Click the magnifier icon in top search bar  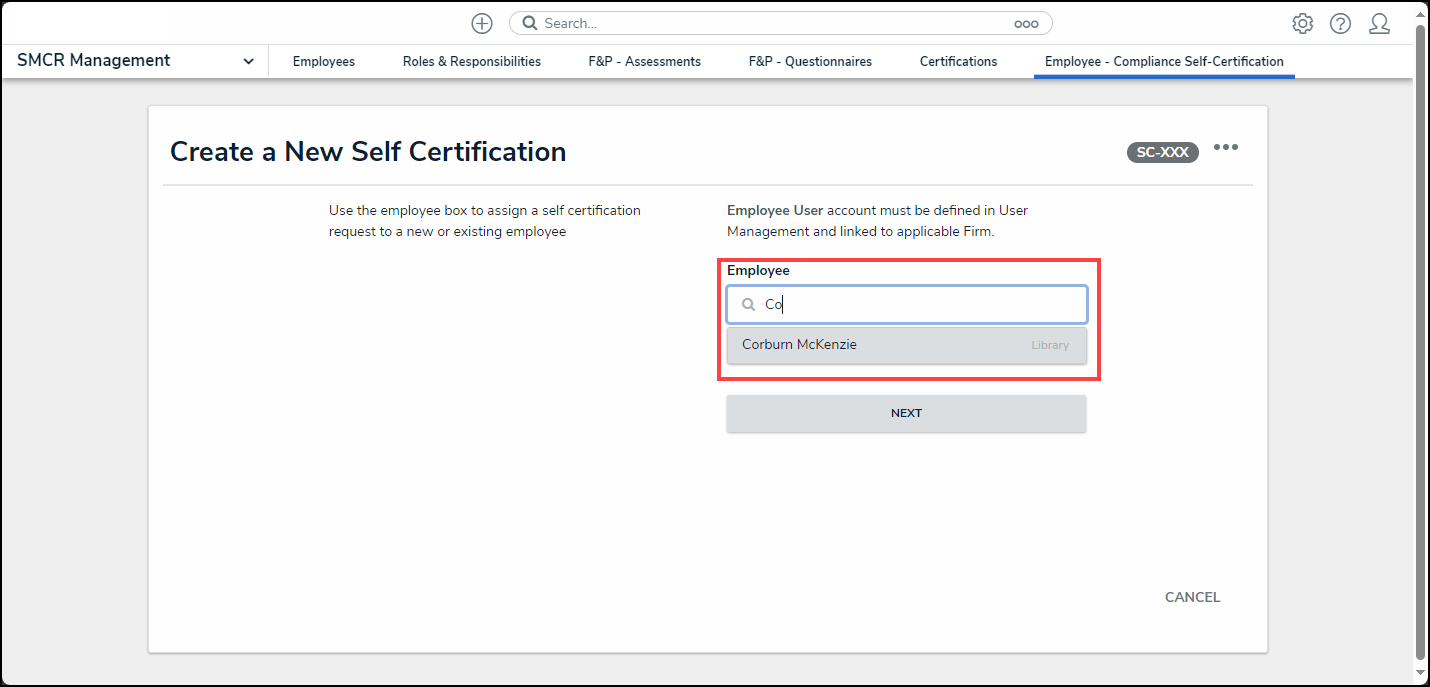coord(530,23)
